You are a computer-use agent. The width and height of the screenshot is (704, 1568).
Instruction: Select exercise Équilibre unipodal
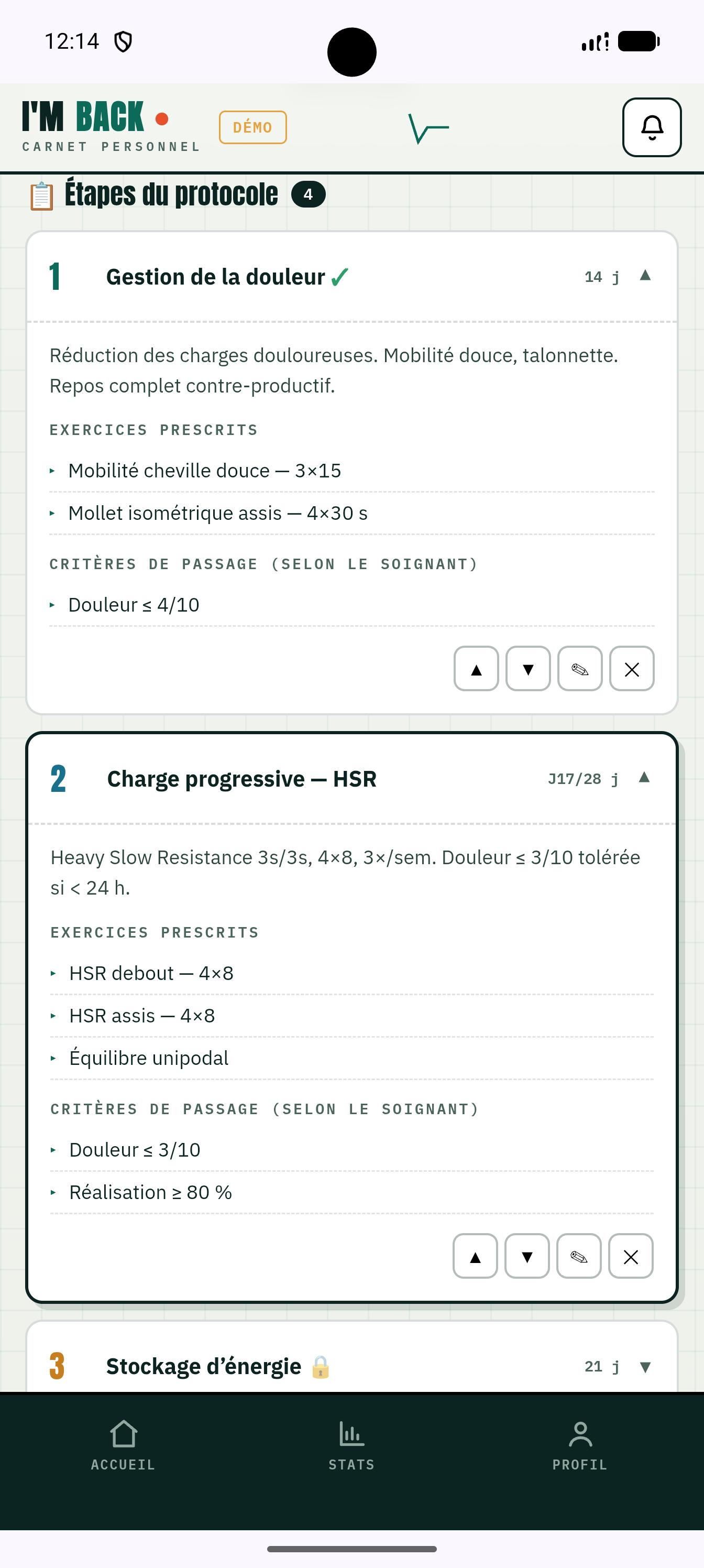tap(351, 1059)
